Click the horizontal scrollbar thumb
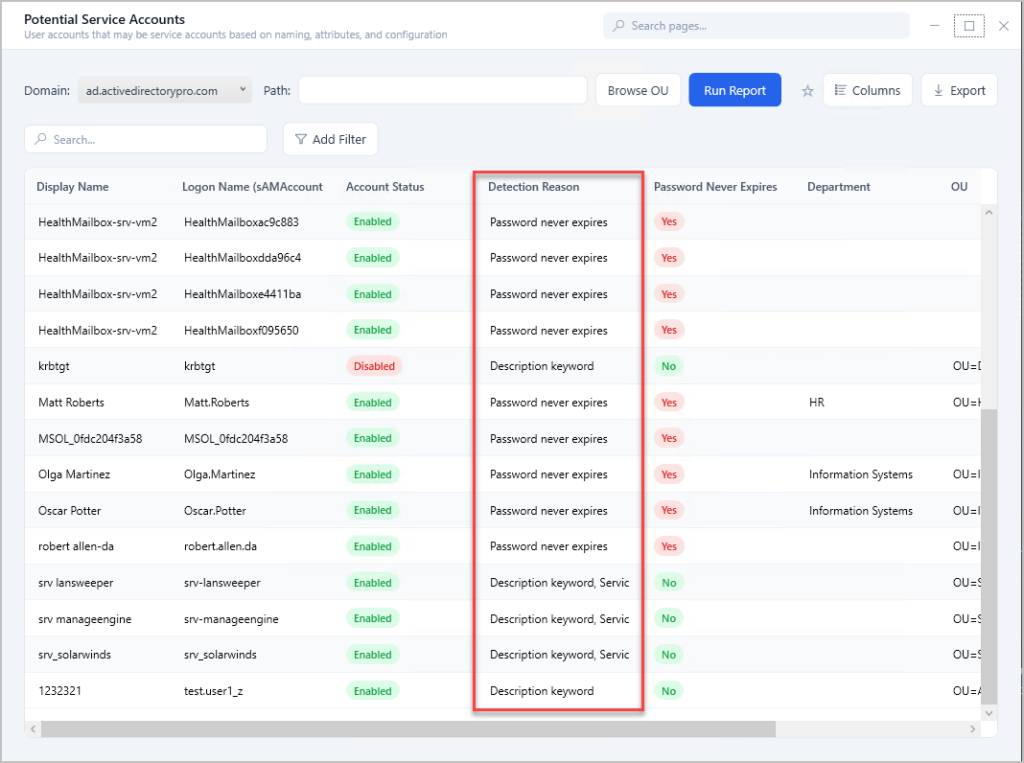Screen dimensions: 1024x763 [408, 728]
